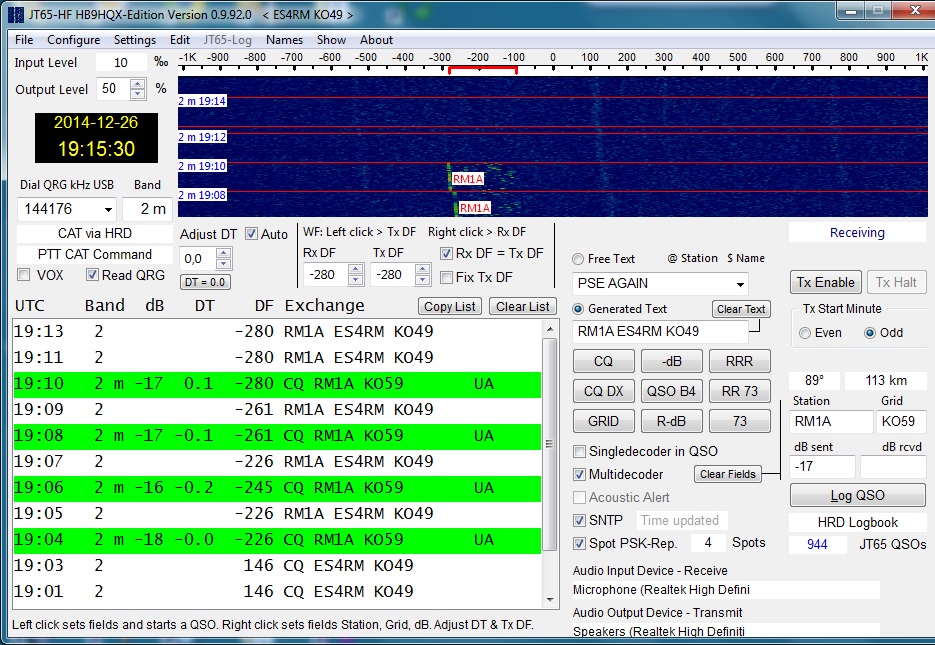Open the Configure menu
This screenshot has width=935, height=645.
tap(73, 40)
